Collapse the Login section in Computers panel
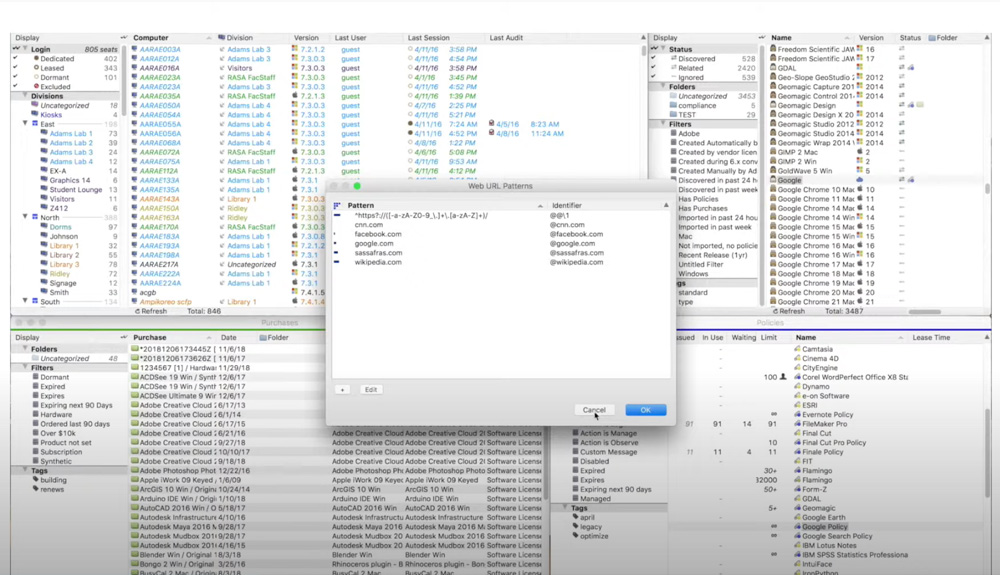Viewport: 1000px width, 575px height. point(26,49)
